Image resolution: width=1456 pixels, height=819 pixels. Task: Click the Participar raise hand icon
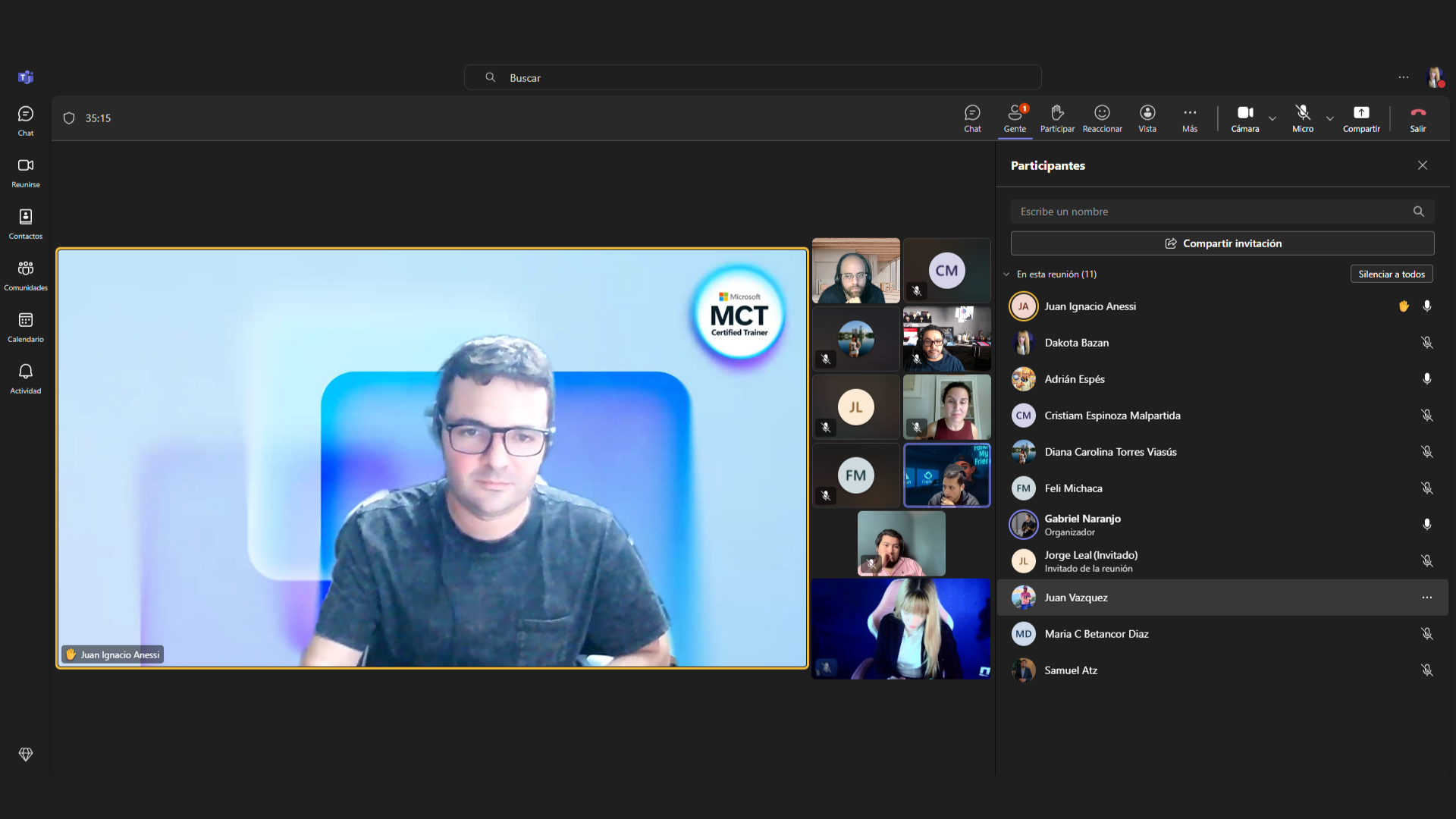1057,118
